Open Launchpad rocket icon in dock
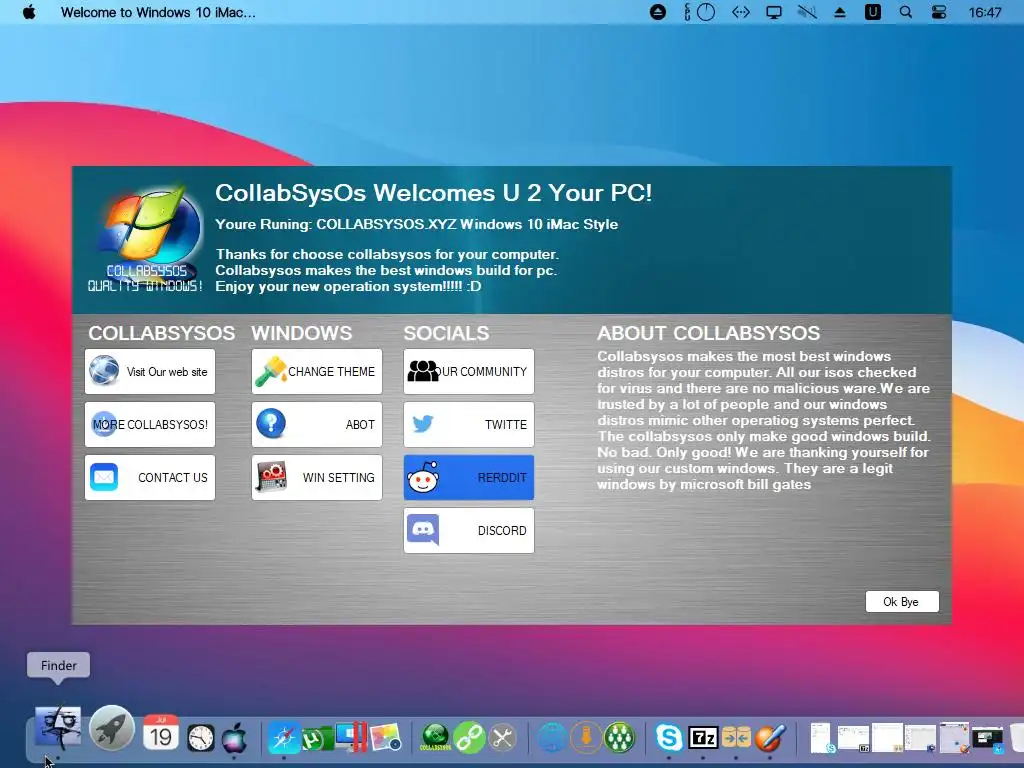This screenshot has height=768, width=1024. (112, 728)
